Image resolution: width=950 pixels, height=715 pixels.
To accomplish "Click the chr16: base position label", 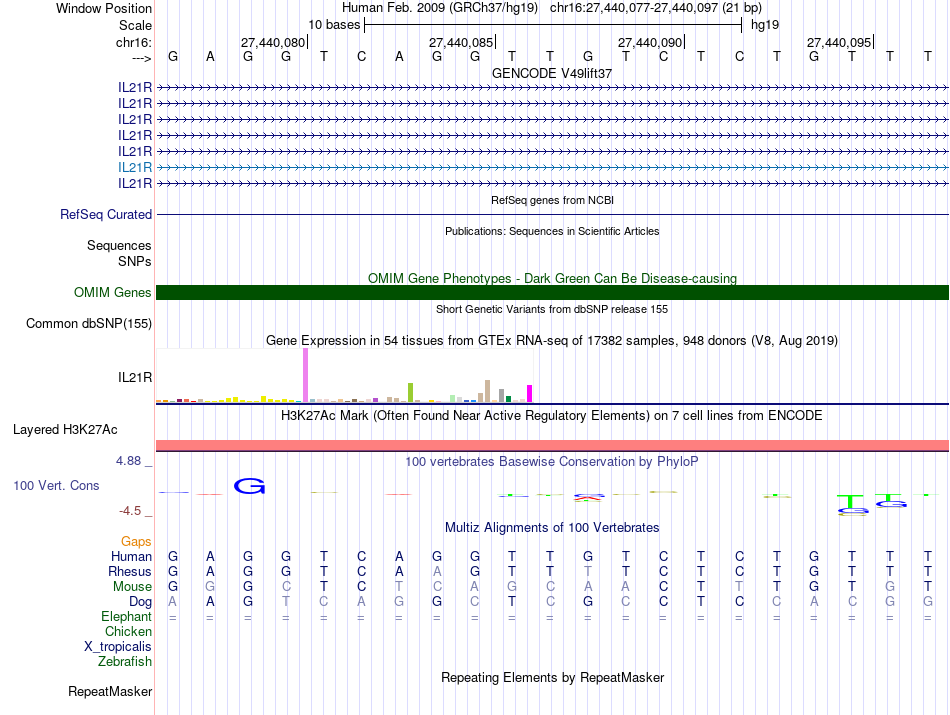I will (133, 42).
